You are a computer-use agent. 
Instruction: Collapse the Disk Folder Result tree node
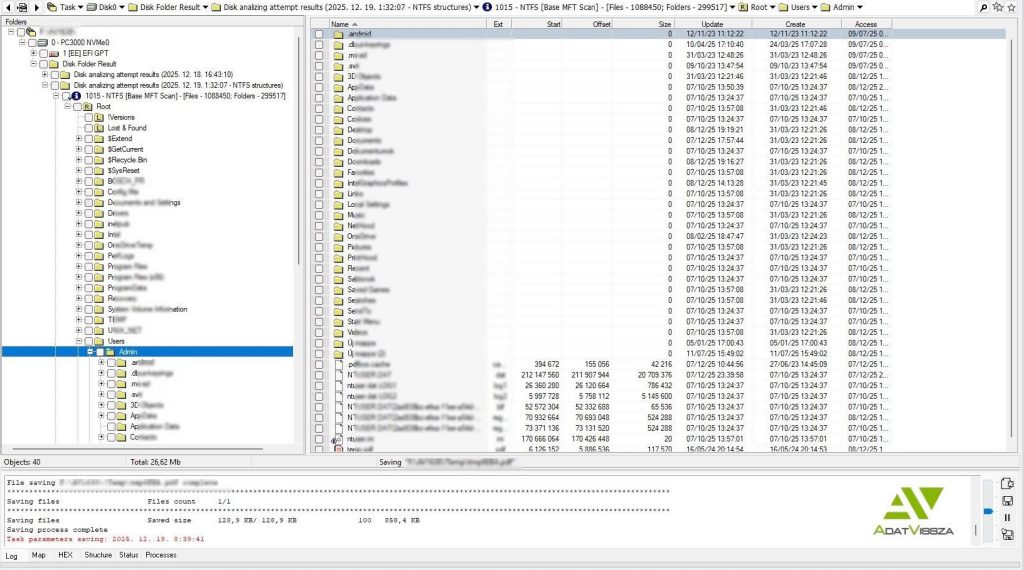33,64
